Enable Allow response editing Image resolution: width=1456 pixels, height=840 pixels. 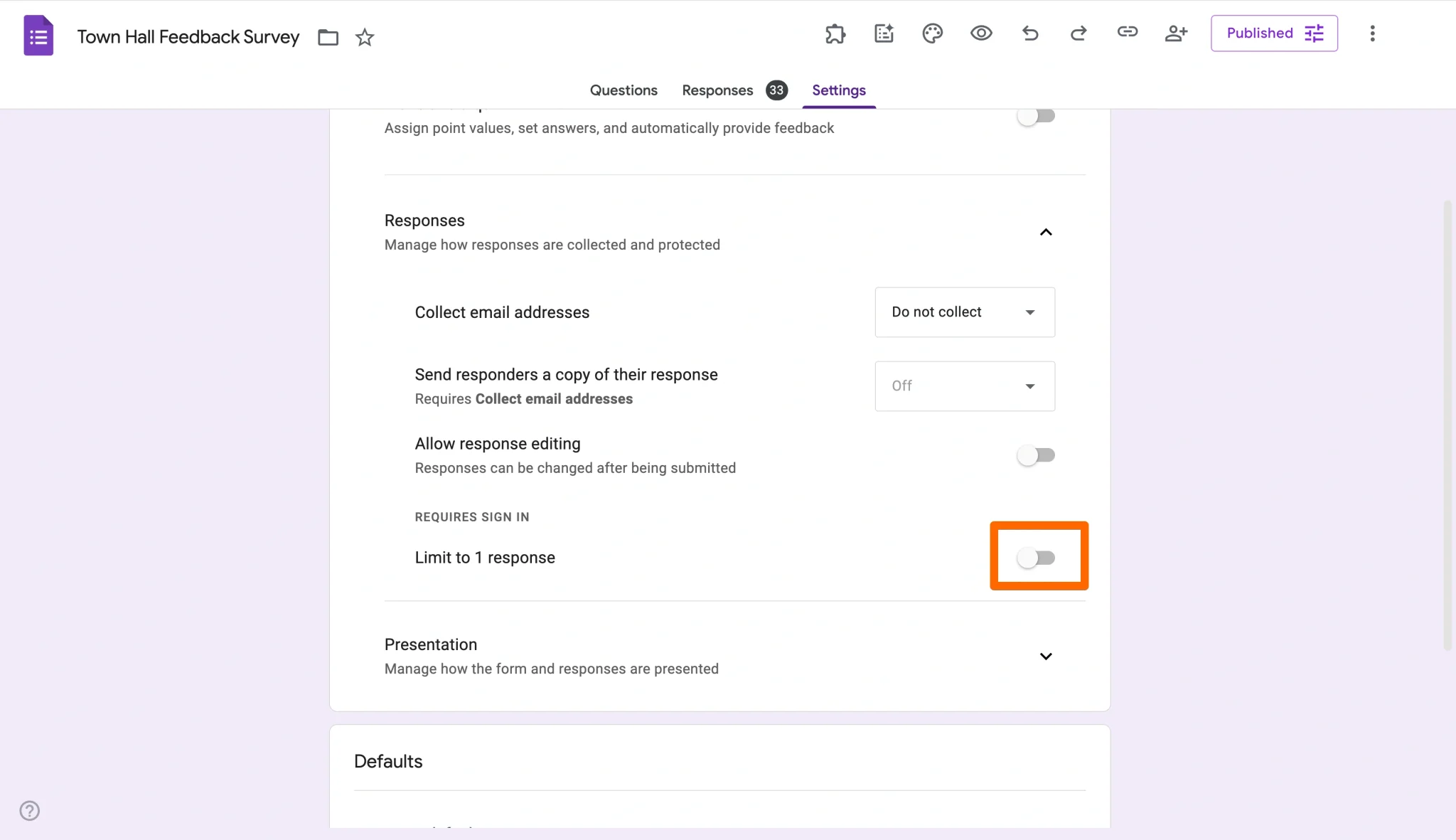tap(1036, 455)
